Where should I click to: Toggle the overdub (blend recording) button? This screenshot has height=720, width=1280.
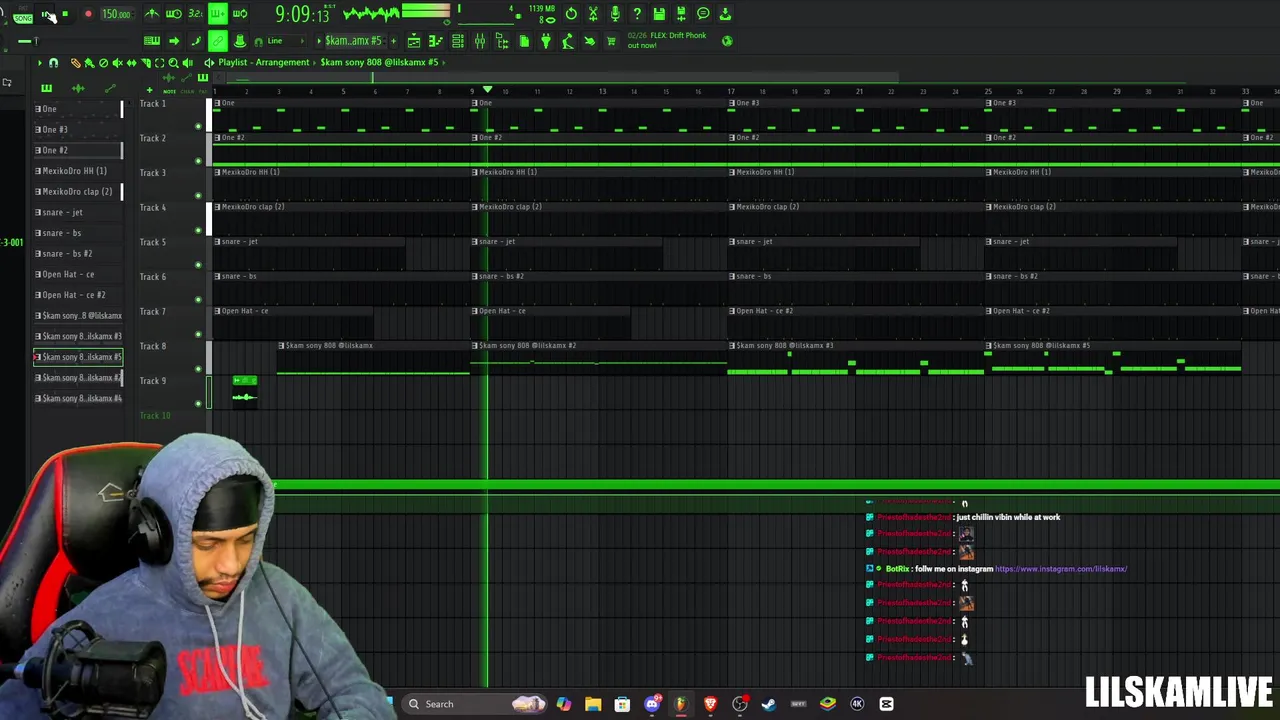(217, 14)
